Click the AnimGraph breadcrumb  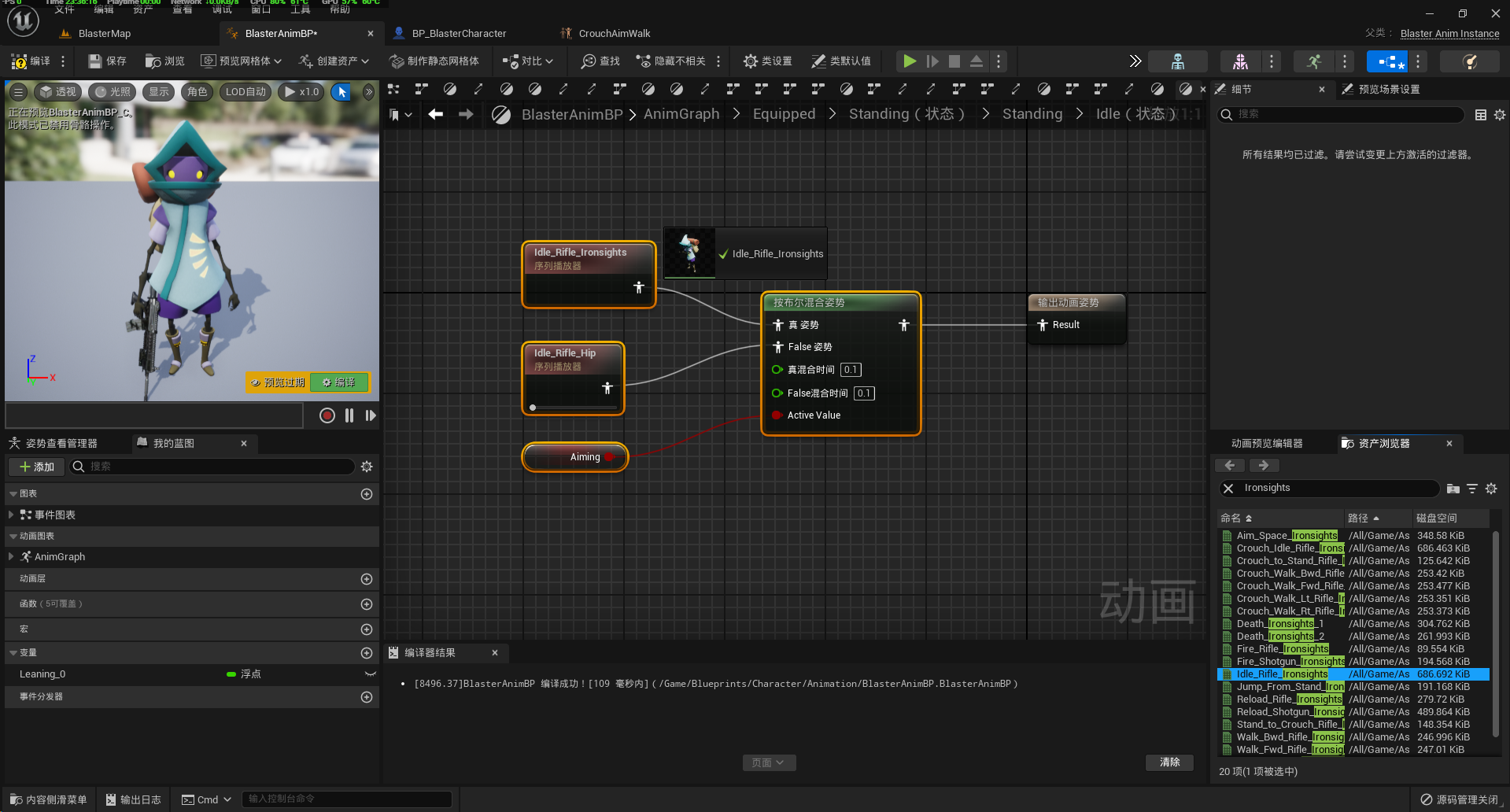click(681, 114)
